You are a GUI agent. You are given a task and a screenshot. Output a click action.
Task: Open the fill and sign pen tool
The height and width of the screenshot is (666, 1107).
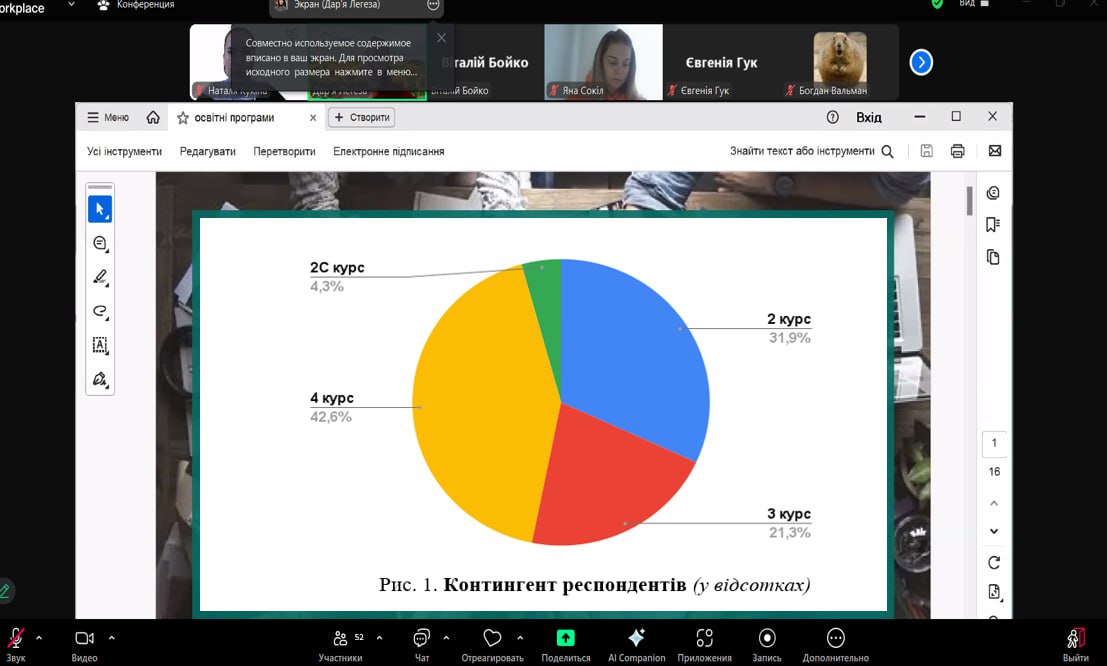[x=100, y=379]
